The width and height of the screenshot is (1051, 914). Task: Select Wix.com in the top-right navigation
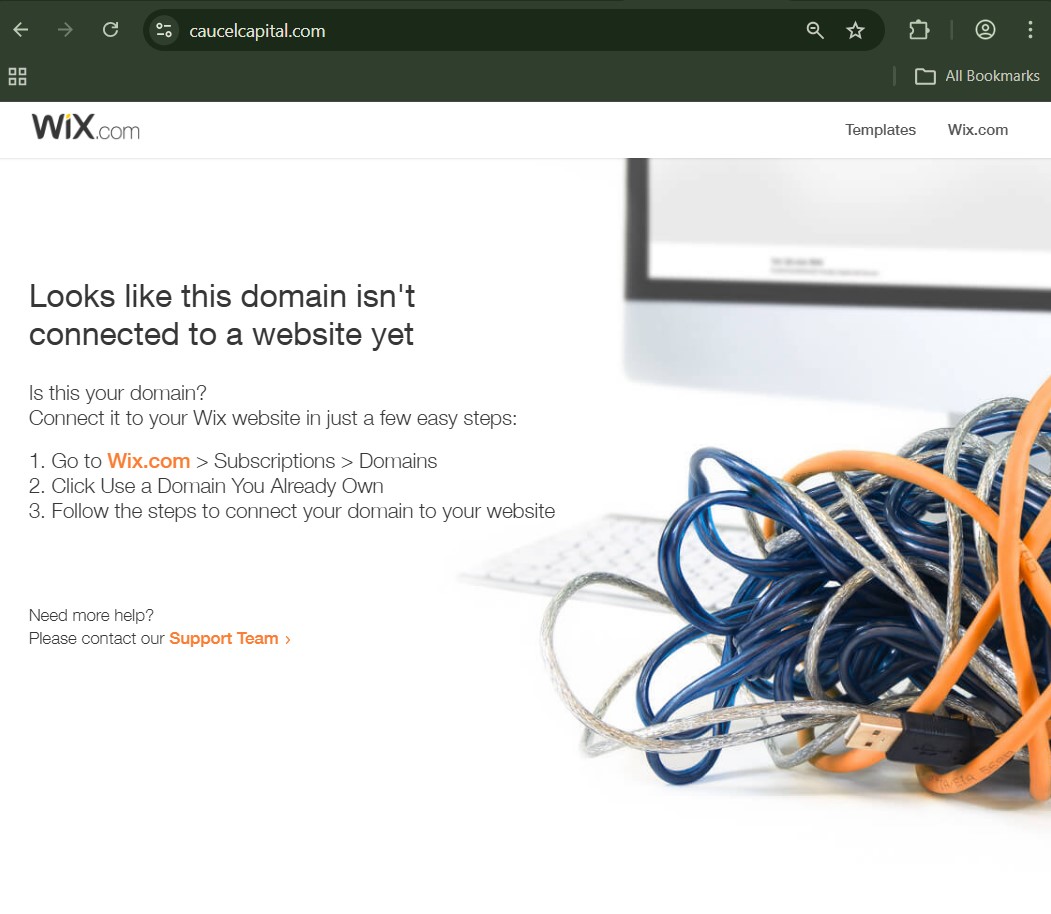(x=977, y=130)
